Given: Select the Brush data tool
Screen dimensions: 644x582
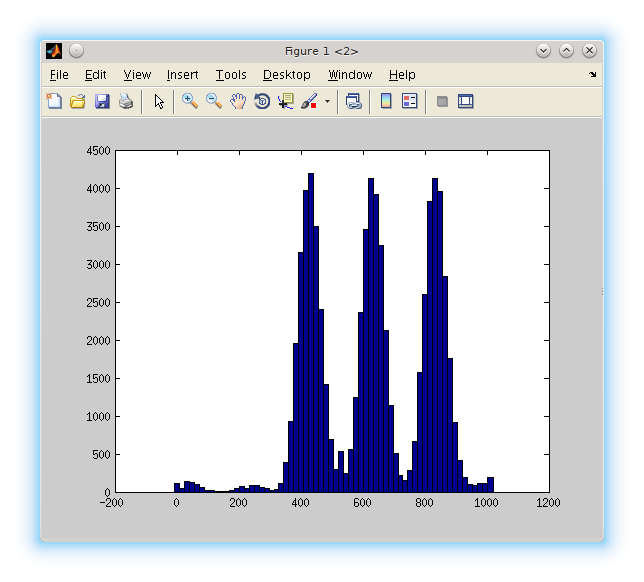Looking at the screenshot, I should (309, 101).
